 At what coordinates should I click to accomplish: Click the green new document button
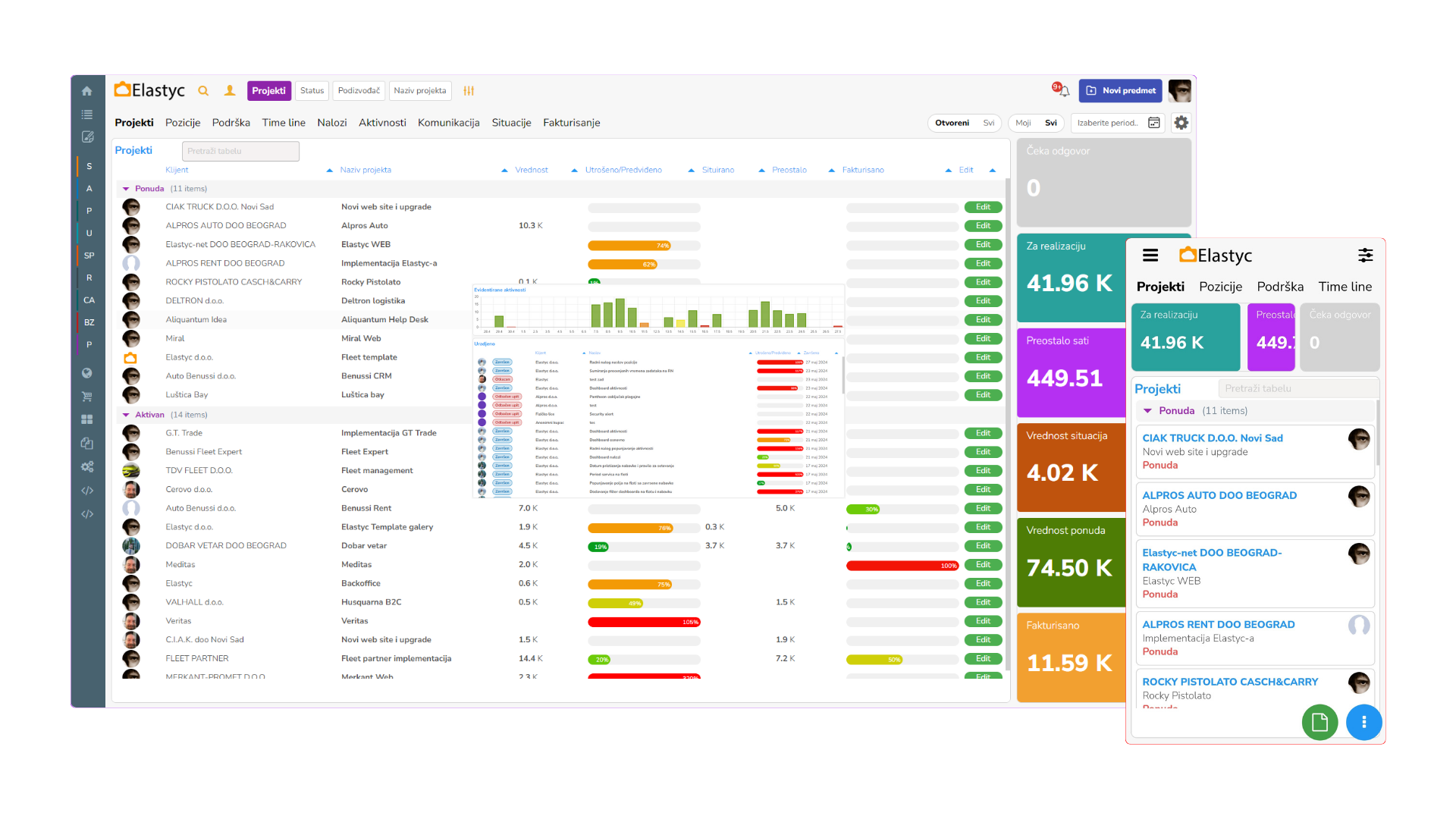(x=1319, y=722)
